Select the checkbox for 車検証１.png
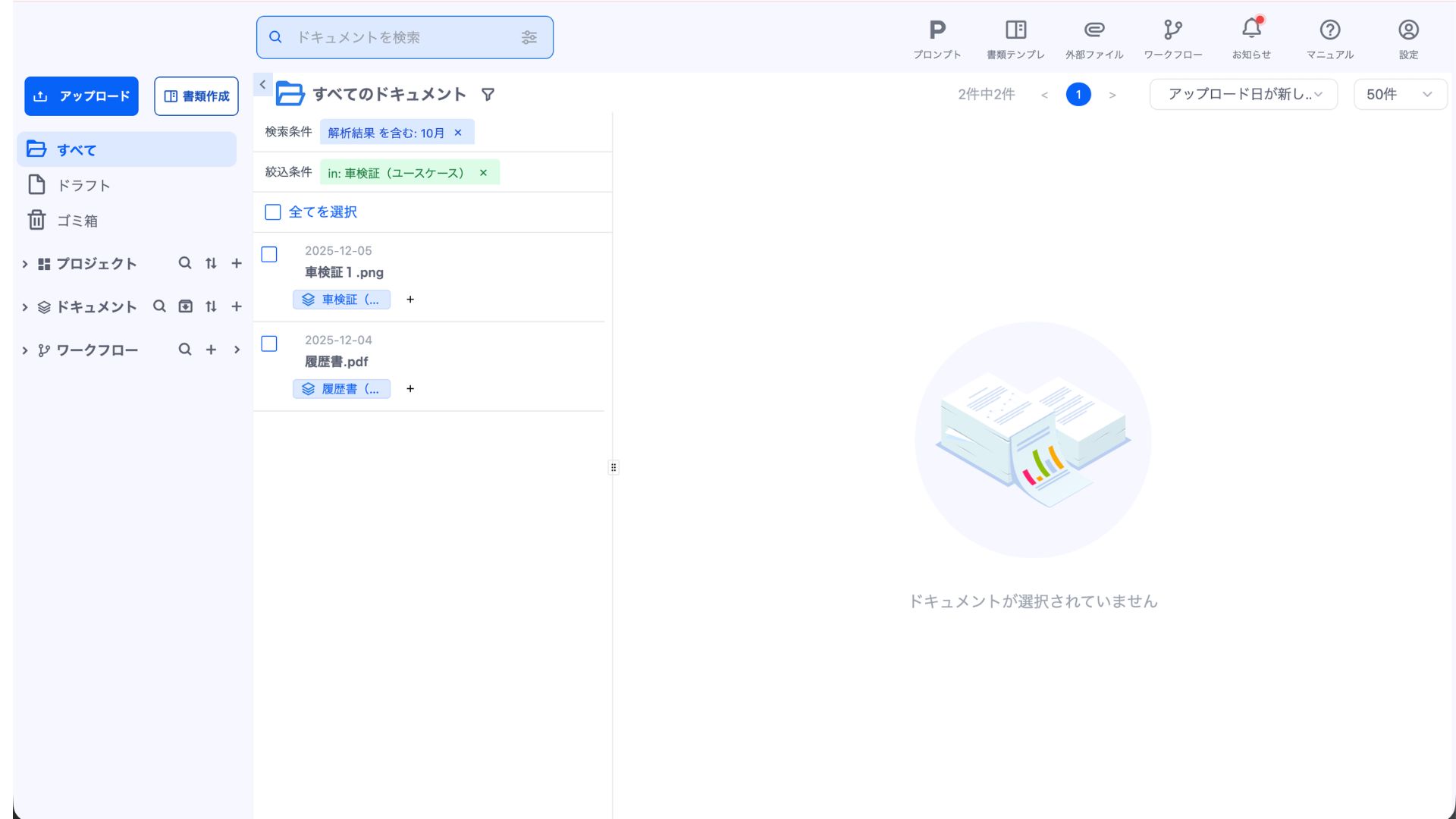Image resolution: width=1456 pixels, height=819 pixels. pos(269,255)
